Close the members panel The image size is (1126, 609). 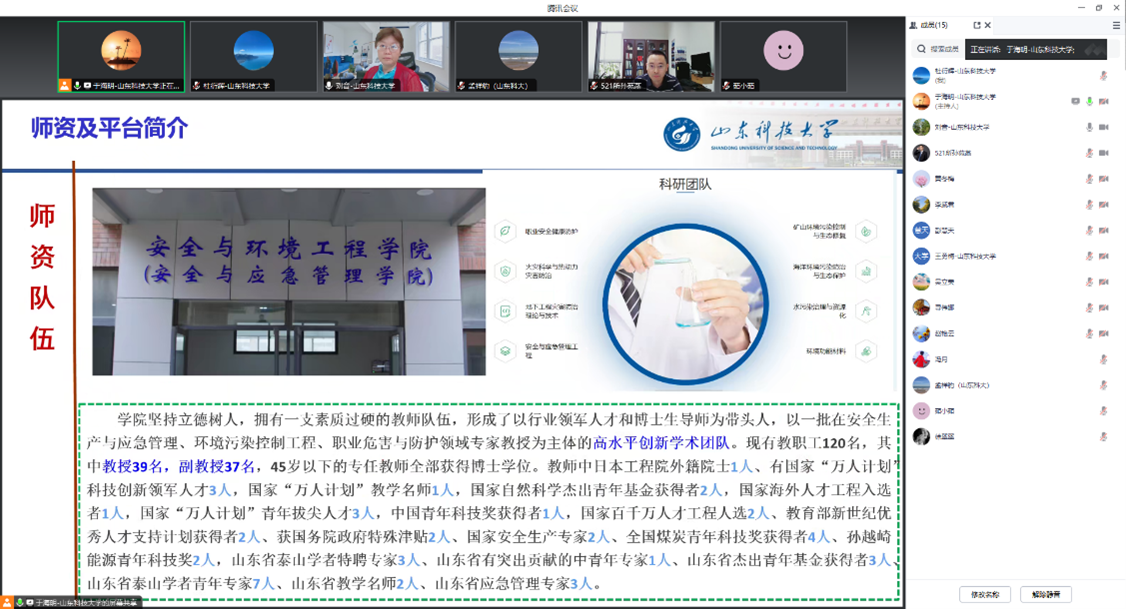tap(988, 25)
